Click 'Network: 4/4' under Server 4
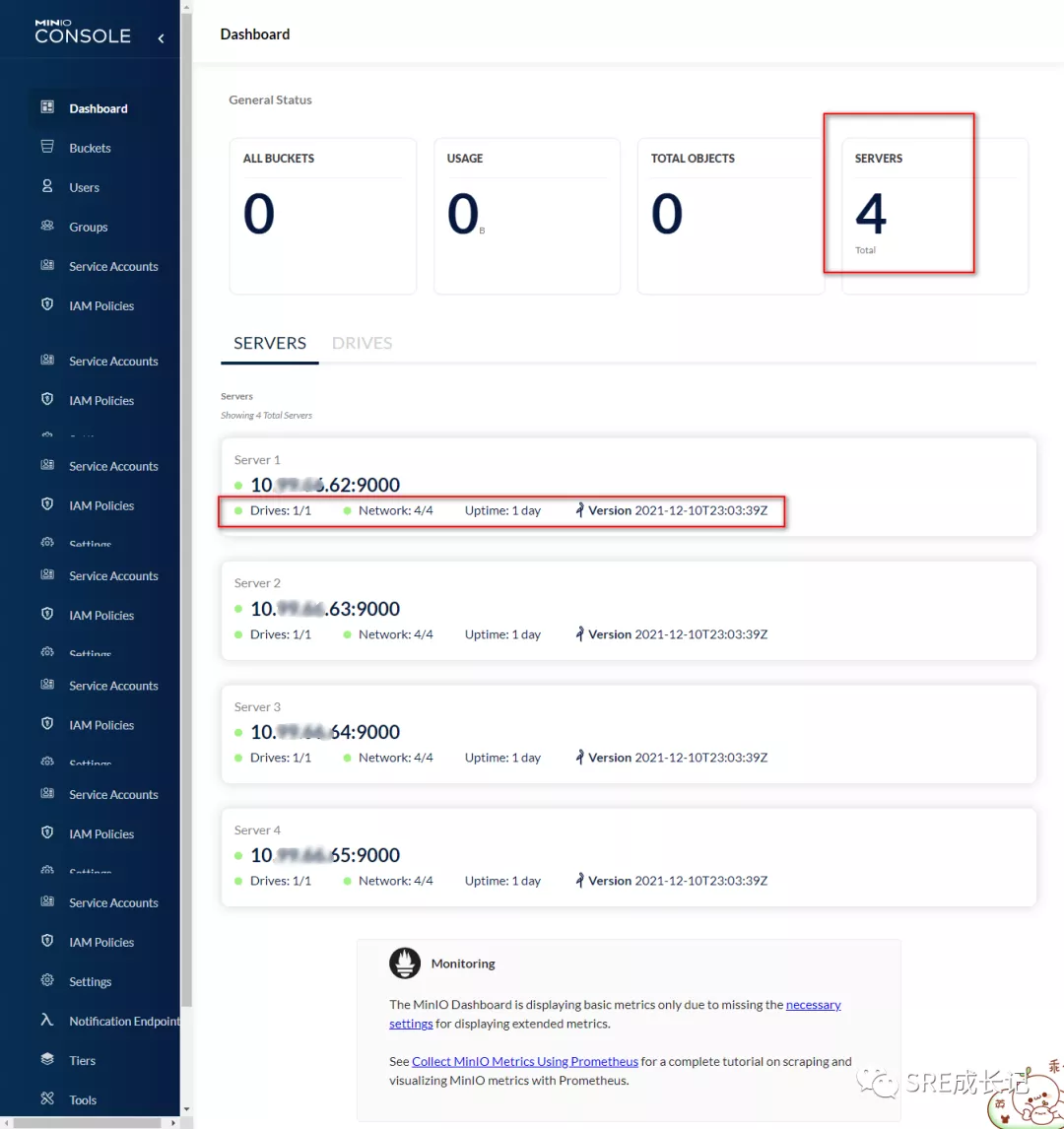 [x=396, y=881]
